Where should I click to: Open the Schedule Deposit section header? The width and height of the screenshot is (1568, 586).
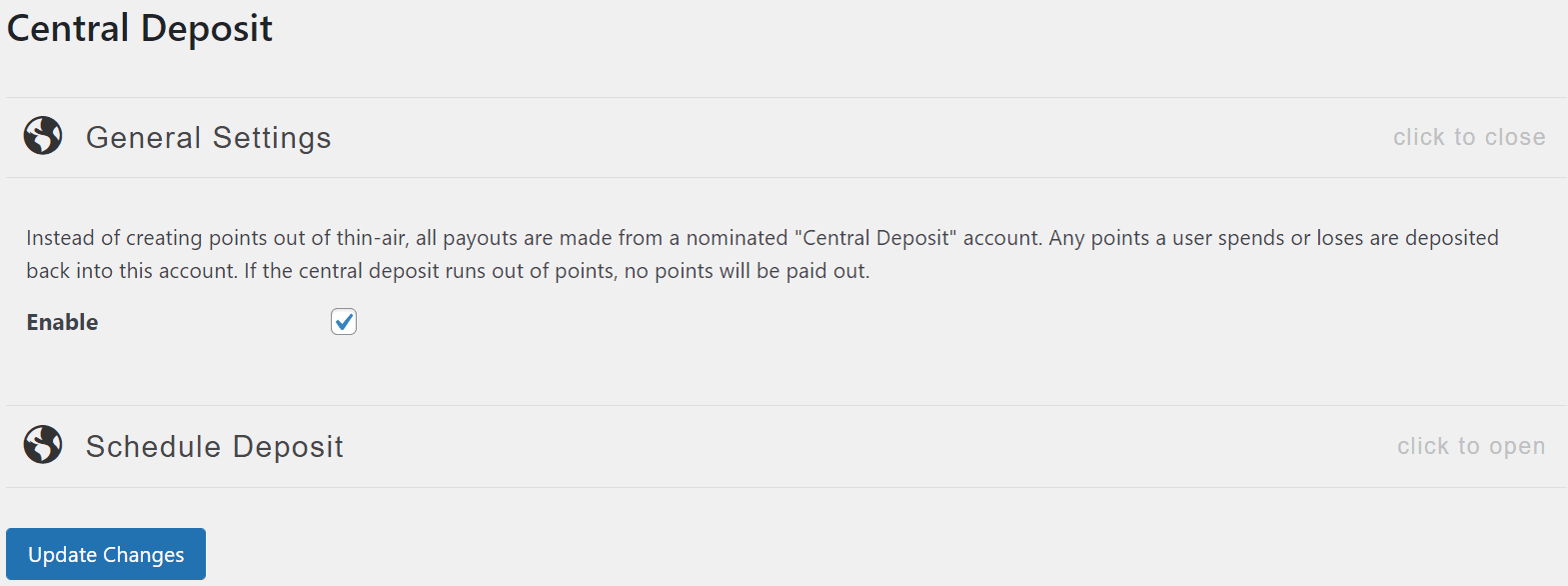(x=214, y=446)
